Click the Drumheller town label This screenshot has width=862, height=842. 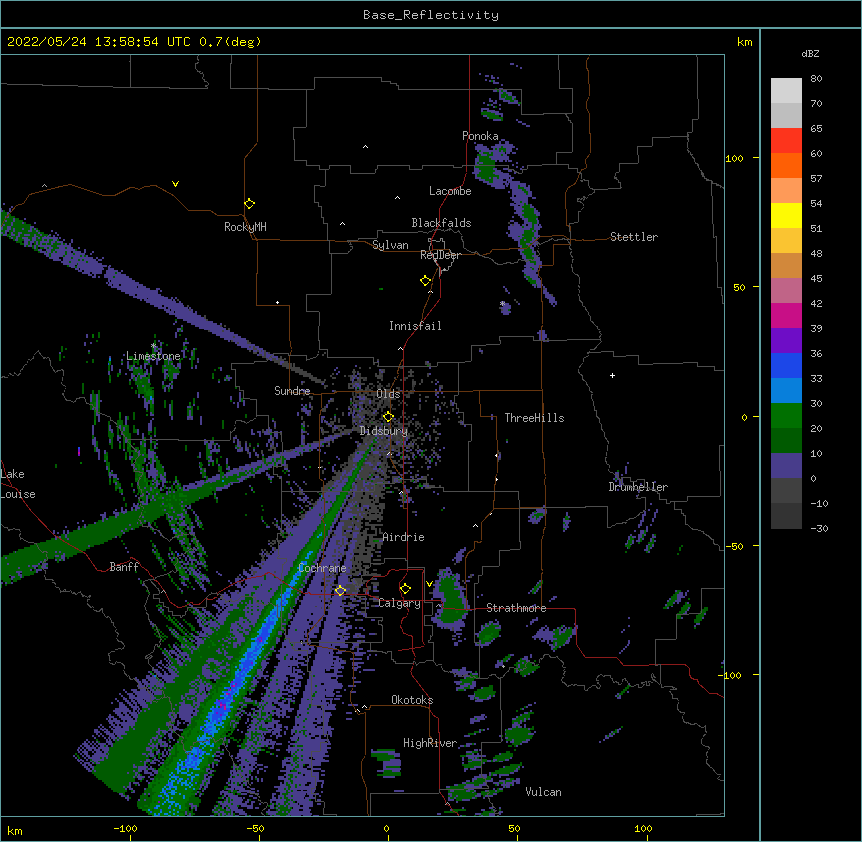(x=638, y=487)
